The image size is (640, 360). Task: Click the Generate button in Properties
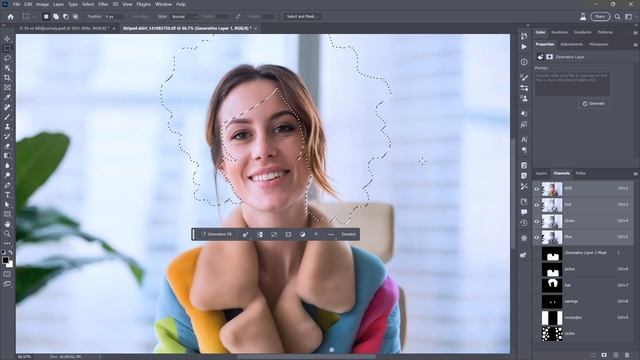[x=594, y=104]
